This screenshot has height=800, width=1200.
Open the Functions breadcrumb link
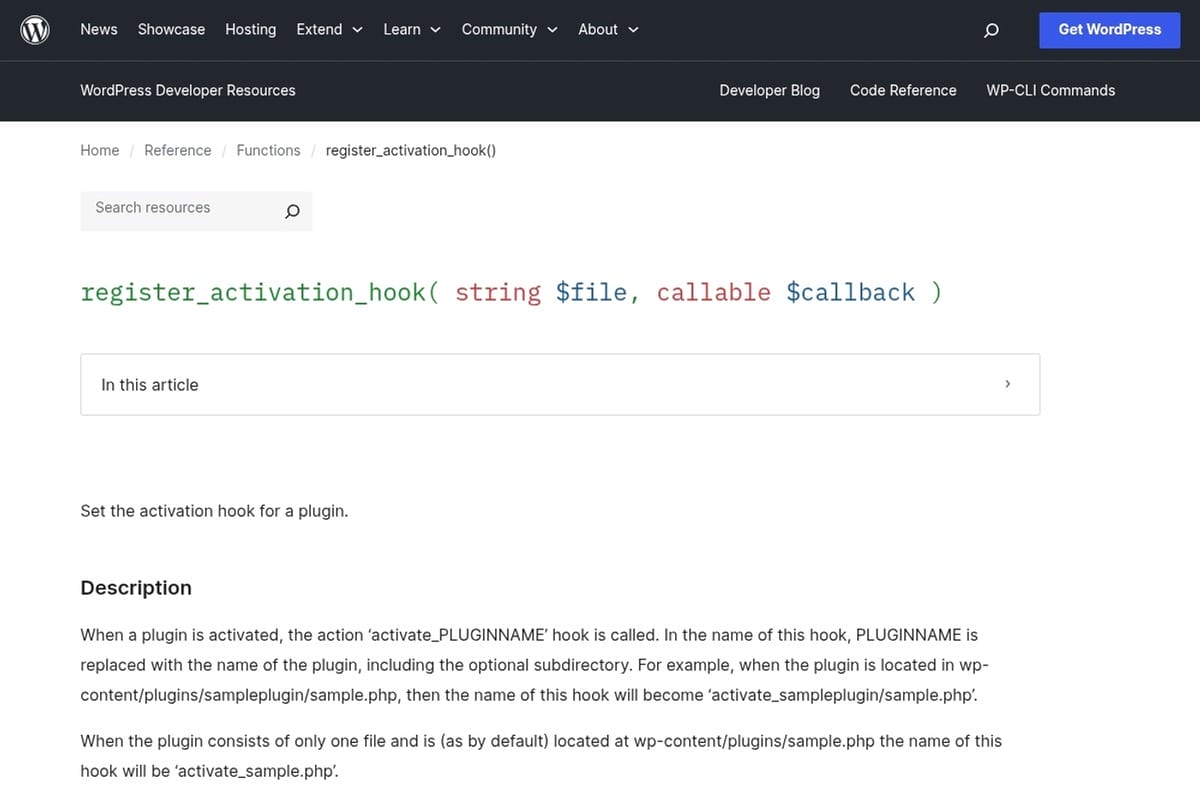click(268, 150)
